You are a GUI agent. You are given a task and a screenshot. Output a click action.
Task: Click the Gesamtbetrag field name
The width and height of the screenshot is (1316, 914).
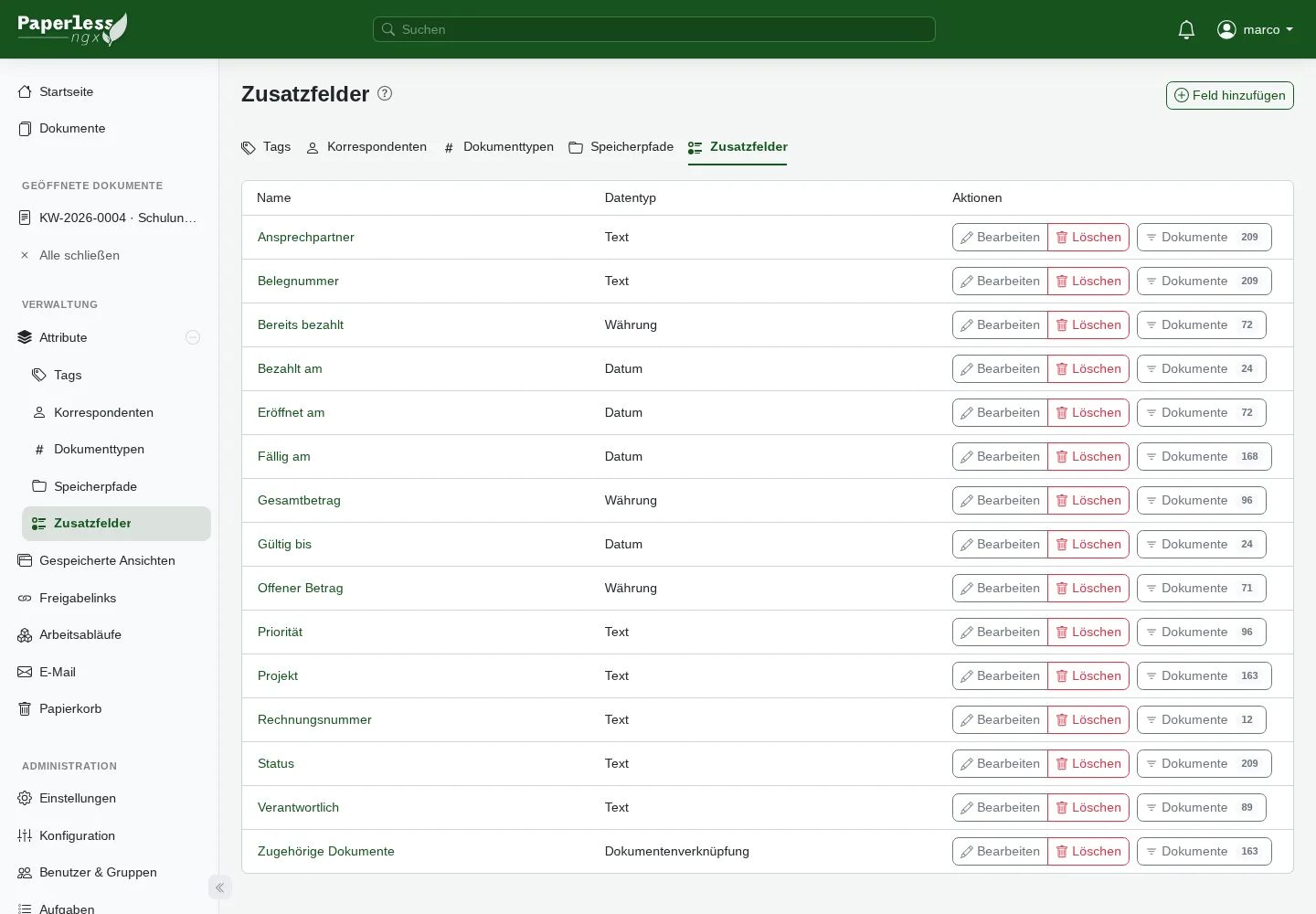tap(299, 500)
